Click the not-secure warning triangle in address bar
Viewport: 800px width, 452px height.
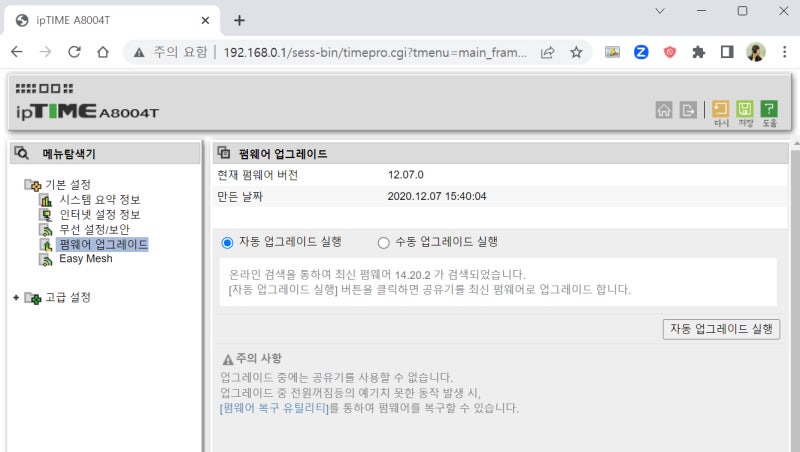(x=139, y=52)
